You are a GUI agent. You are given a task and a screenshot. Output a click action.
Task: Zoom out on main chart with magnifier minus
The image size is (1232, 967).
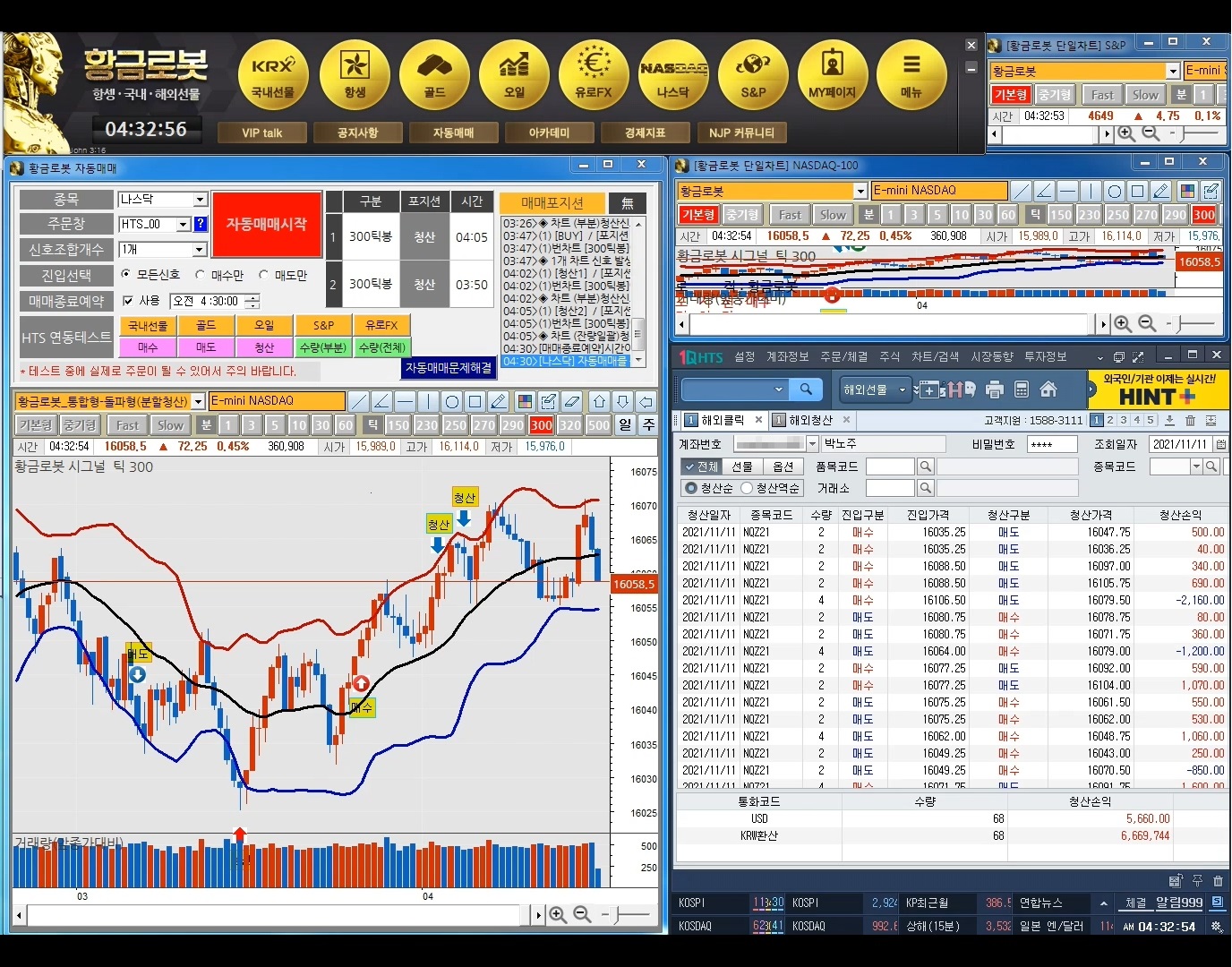[582, 914]
